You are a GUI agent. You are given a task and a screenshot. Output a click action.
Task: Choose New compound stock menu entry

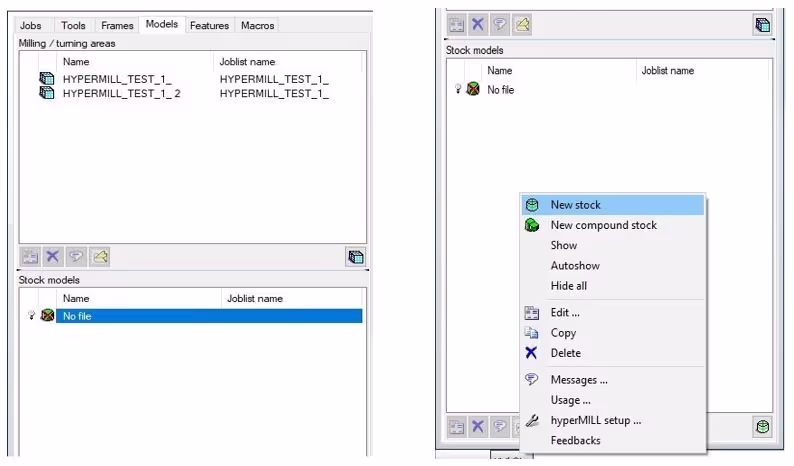pyautogui.click(x=613, y=225)
